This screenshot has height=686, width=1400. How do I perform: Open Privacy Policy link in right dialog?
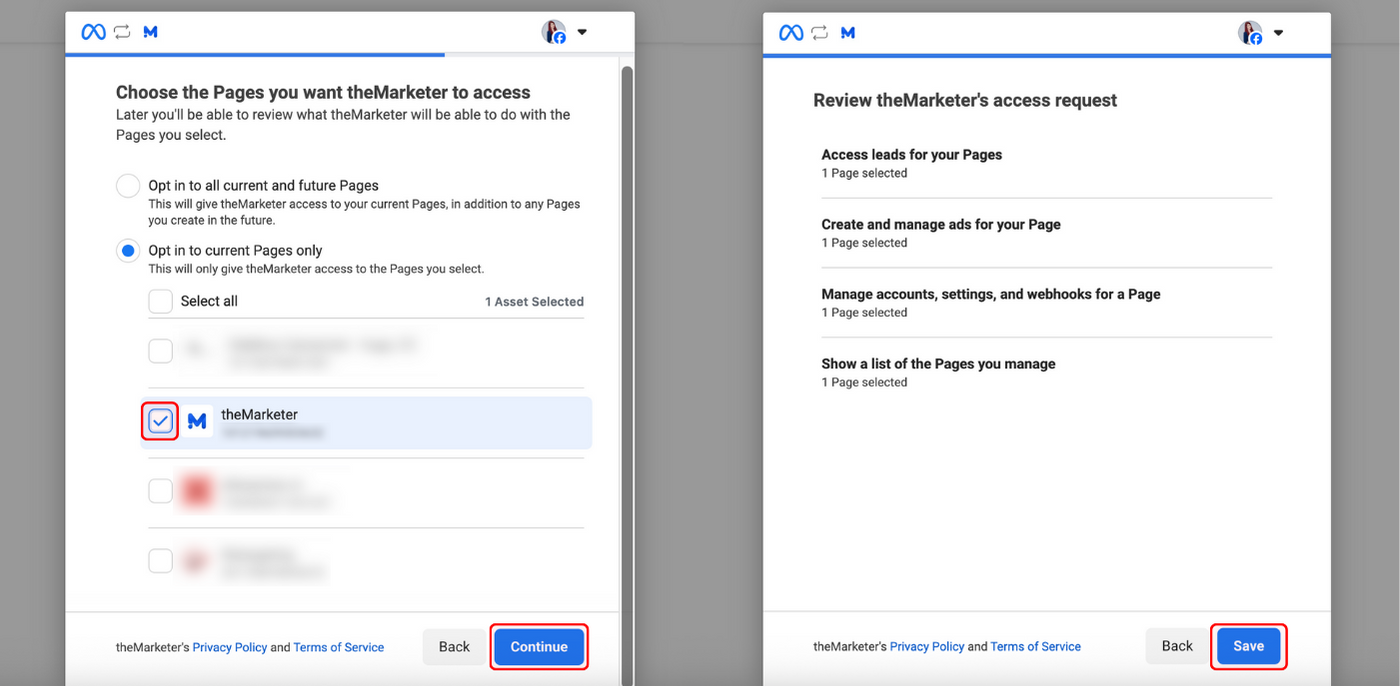[x=927, y=647]
